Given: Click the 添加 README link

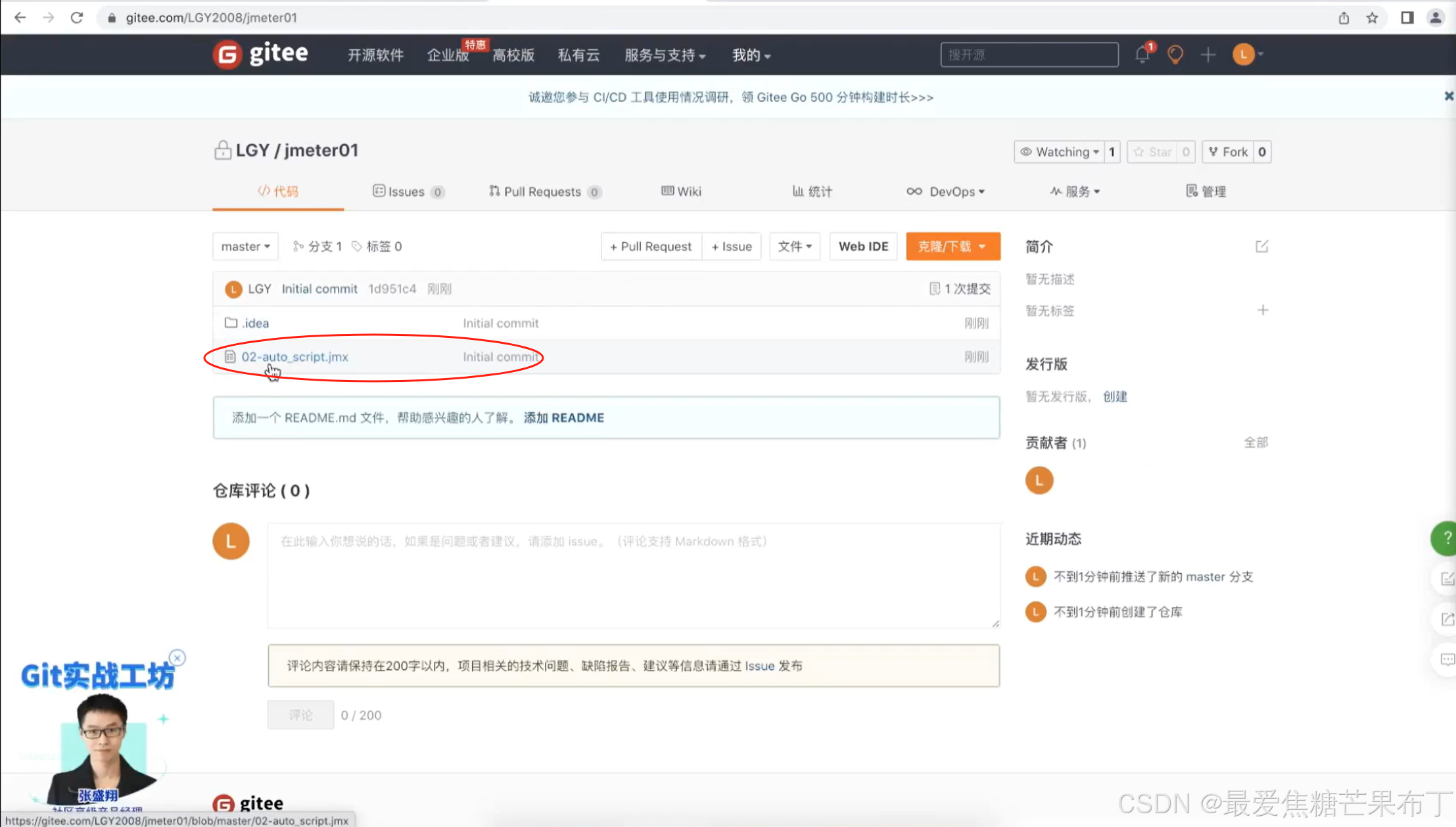Looking at the screenshot, I should coord(563,418).
